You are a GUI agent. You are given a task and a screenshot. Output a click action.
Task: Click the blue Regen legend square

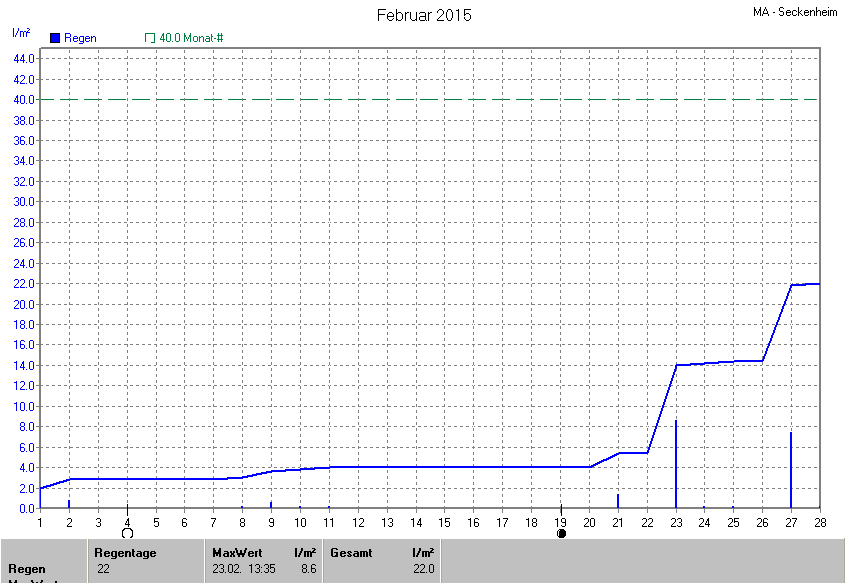[x=55, y=38]
